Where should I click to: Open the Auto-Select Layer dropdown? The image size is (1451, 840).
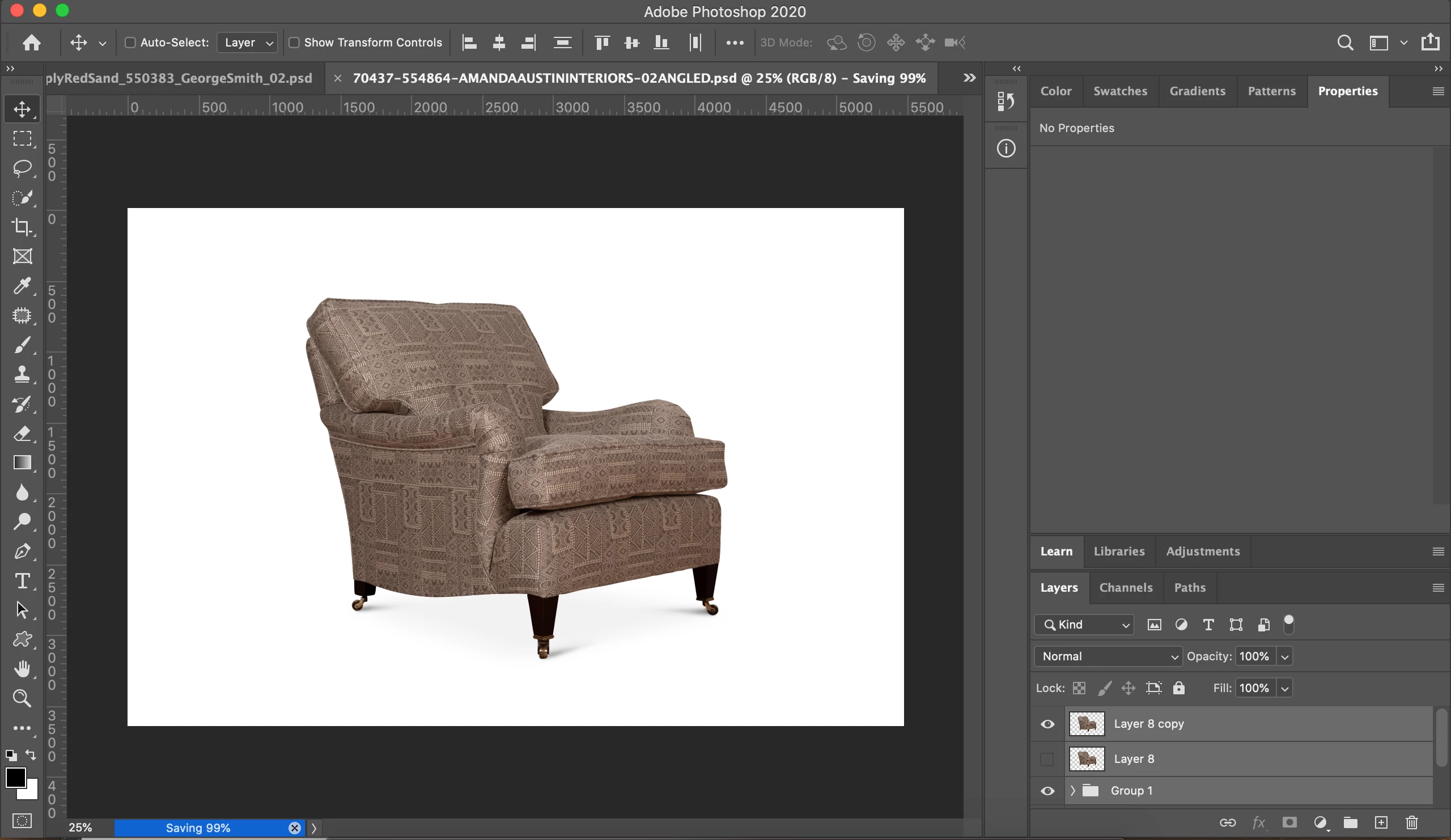(248, 43)
